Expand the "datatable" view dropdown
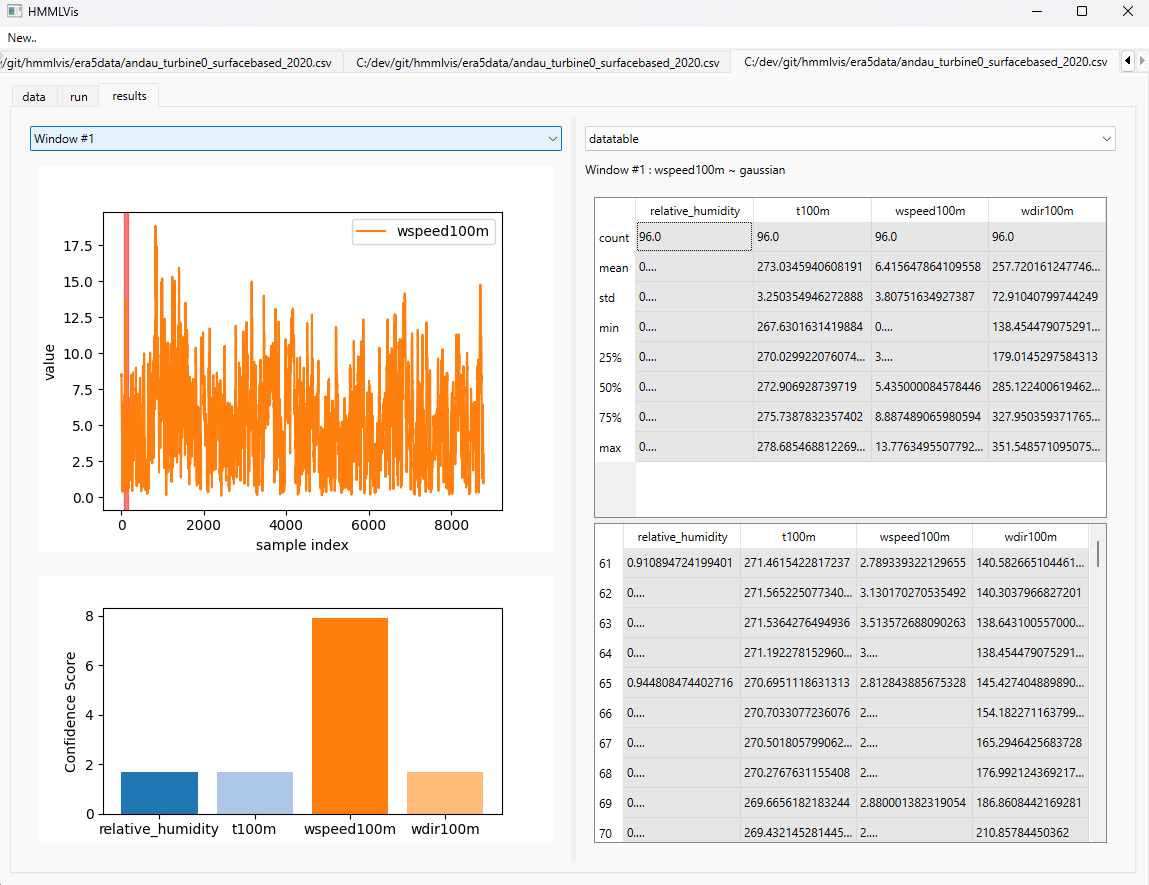Screen dimensions: 1149x885 click(849, 139)
